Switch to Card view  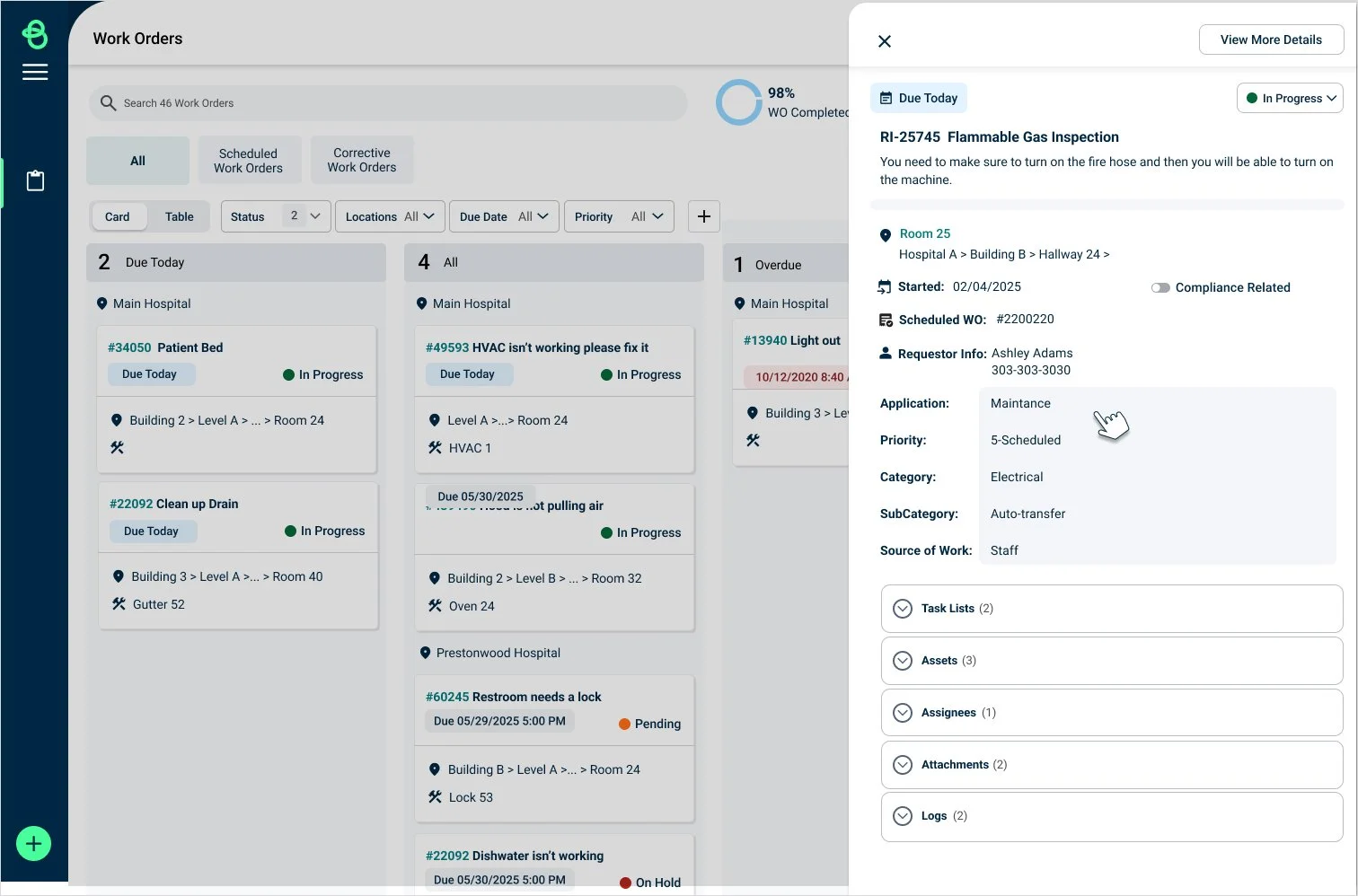click(x=118, y=216)
